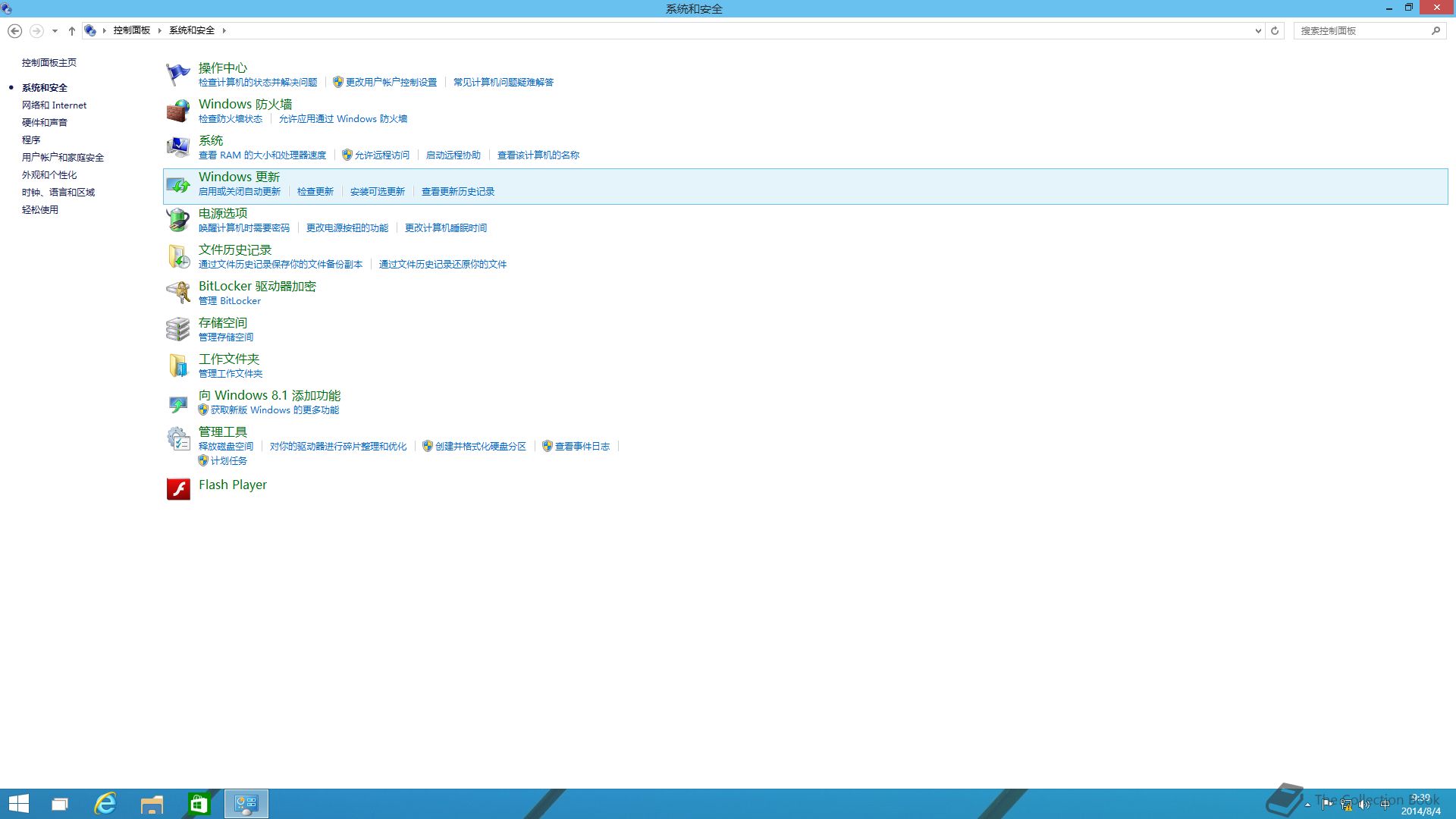Image resolution: width=1456 pixels, height=819 pixels.
Task: Click 查看更新历史记录 link
Action: pyautogui.click(x=458, y=191)
